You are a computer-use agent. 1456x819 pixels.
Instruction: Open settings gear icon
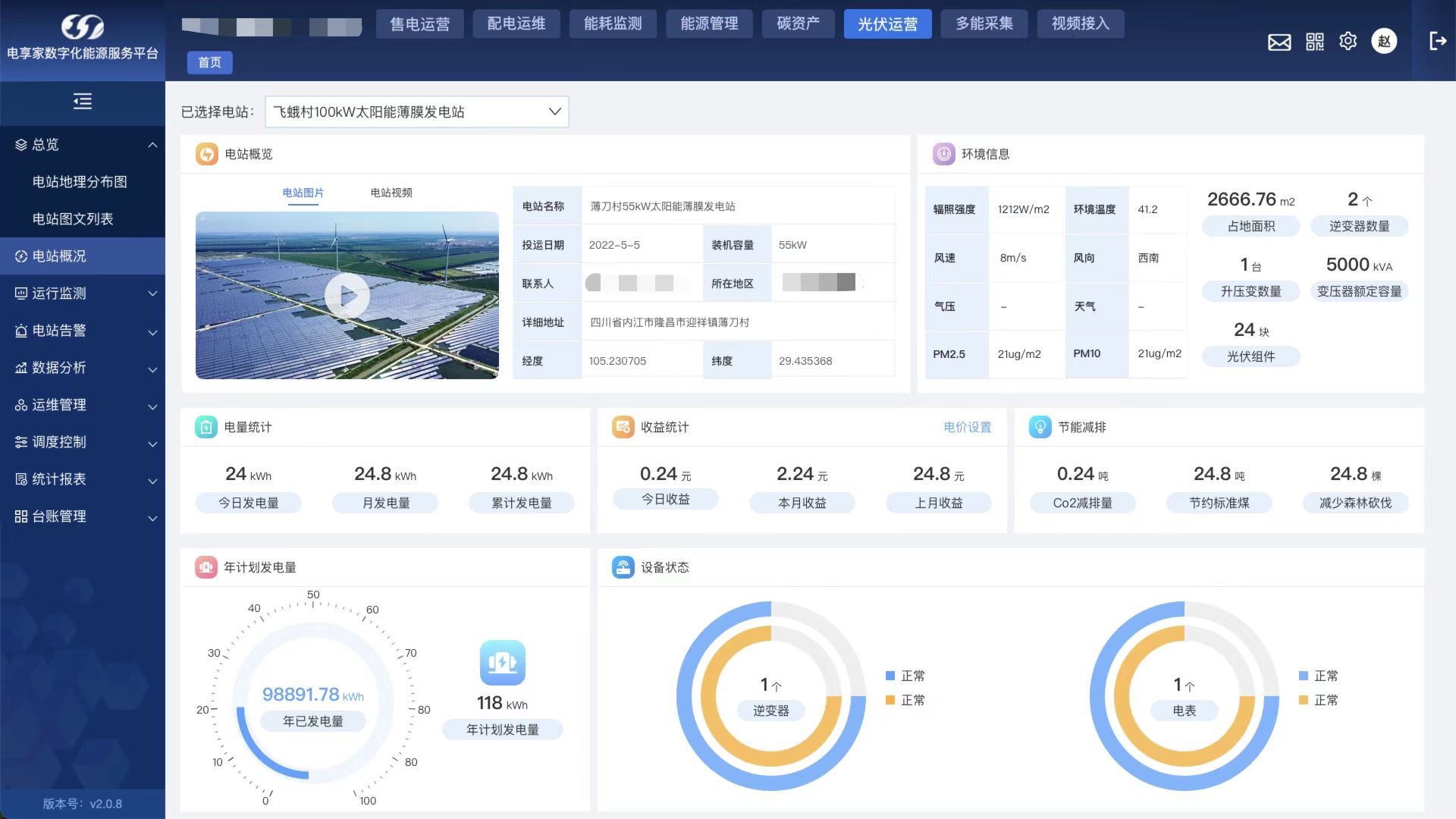(x=1348, y=41)
